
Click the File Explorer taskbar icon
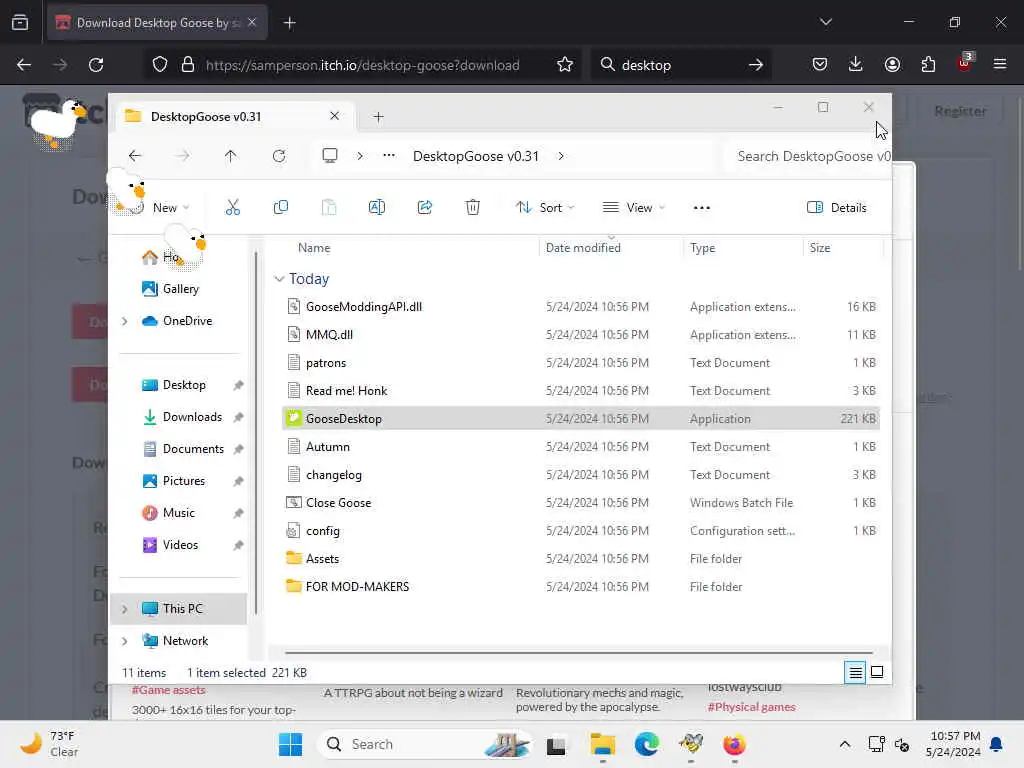tap(602, 744)
